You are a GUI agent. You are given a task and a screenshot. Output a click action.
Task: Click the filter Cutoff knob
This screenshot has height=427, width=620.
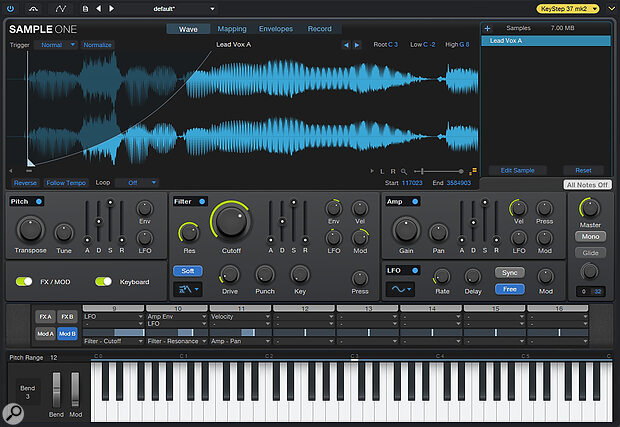pos(231,221)
